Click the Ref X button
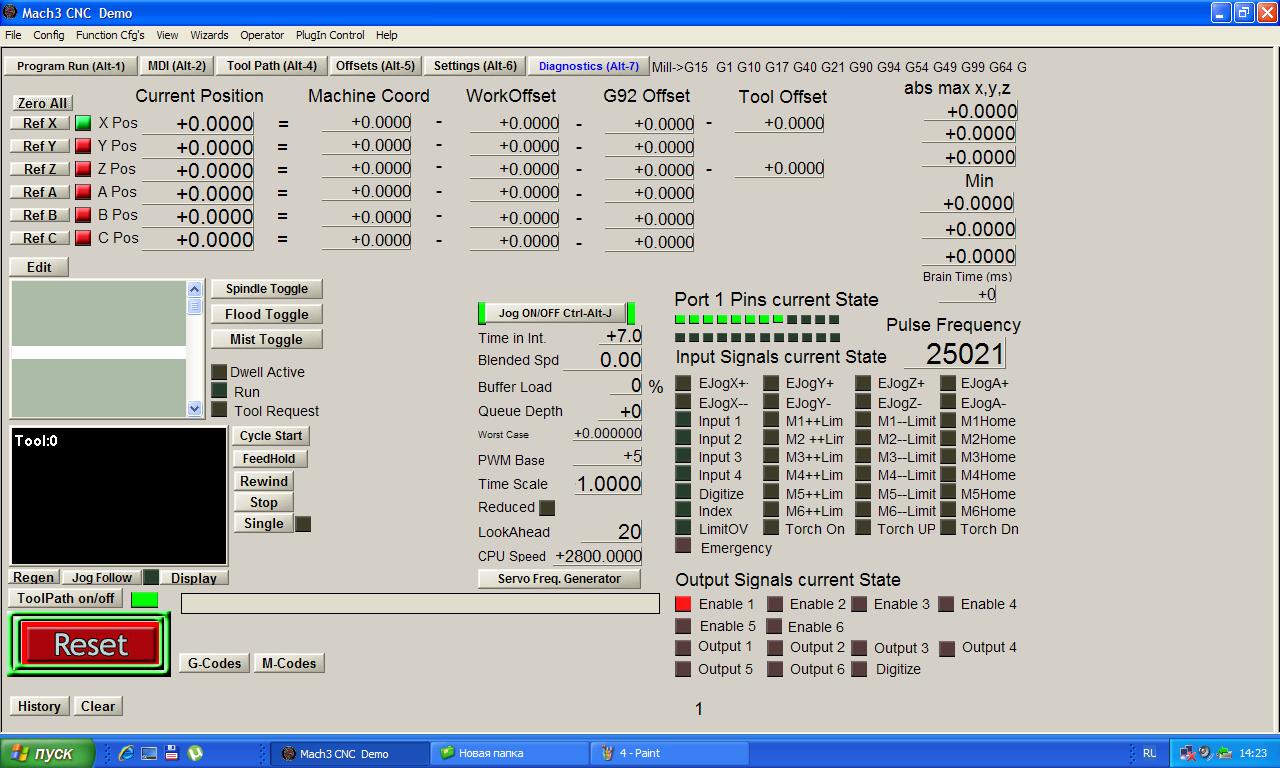This screenshot has height=768, width=1280. click(x=40, y=123)
